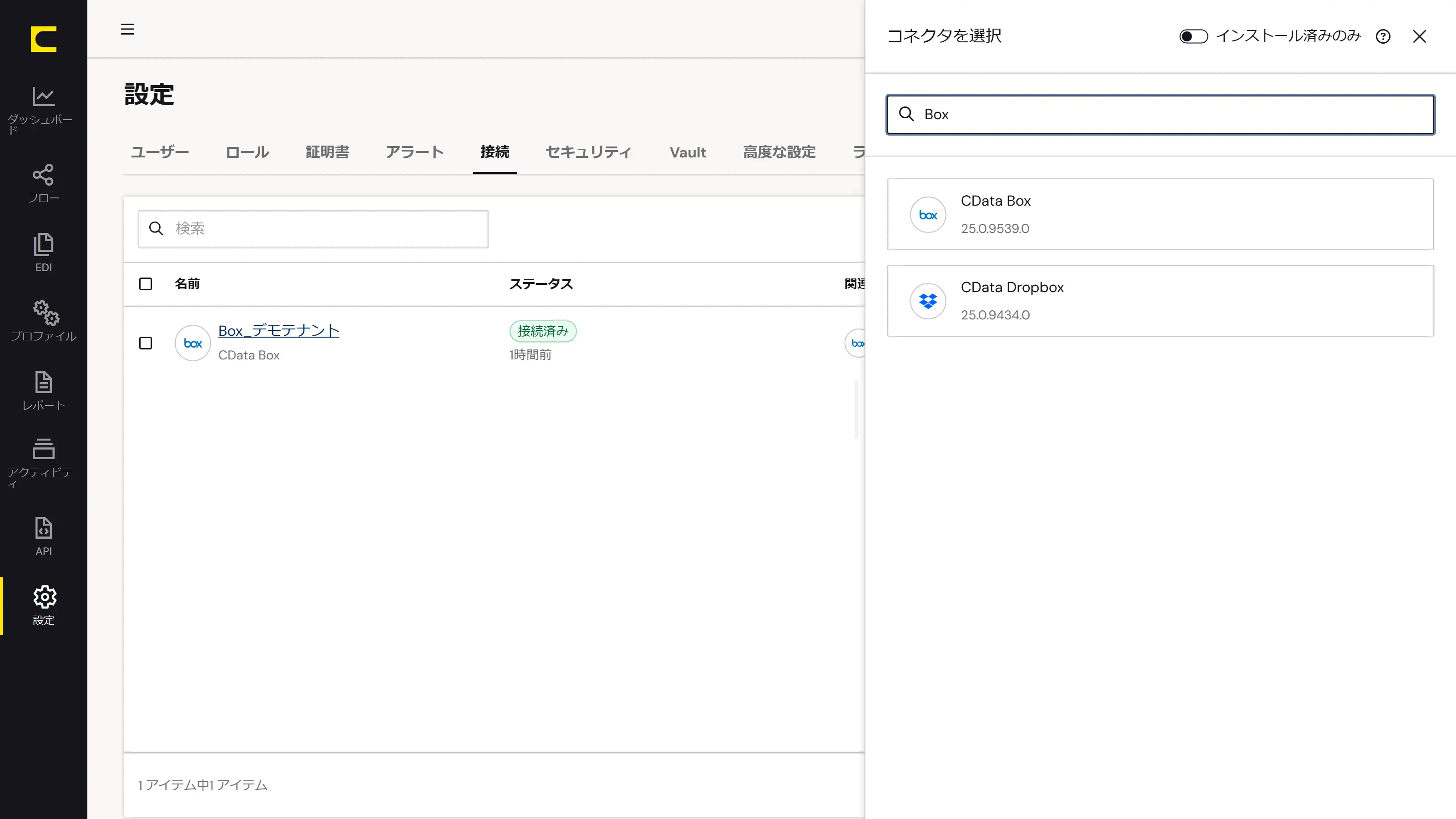
Task: Open the アクティビティ sidebar icon
Action: tap(44, 449)
